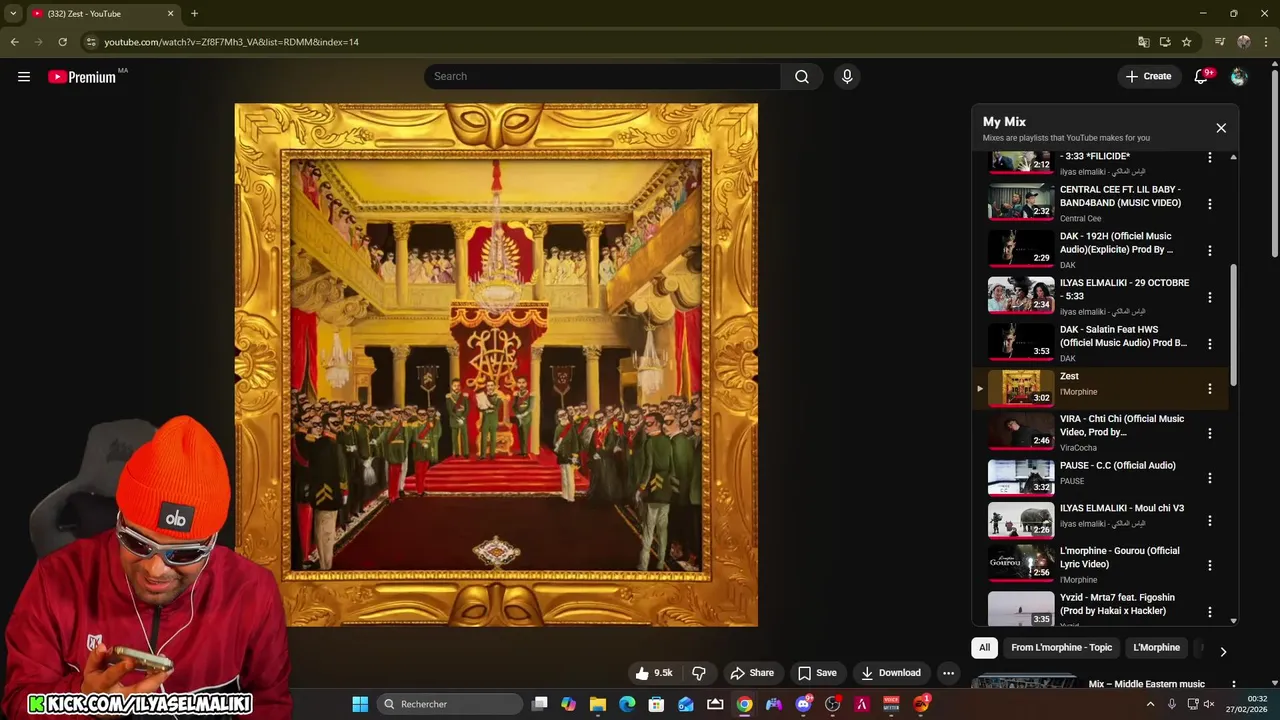
Task: Bookmark this tab with star icon
Action: (x=1186, y=42)
